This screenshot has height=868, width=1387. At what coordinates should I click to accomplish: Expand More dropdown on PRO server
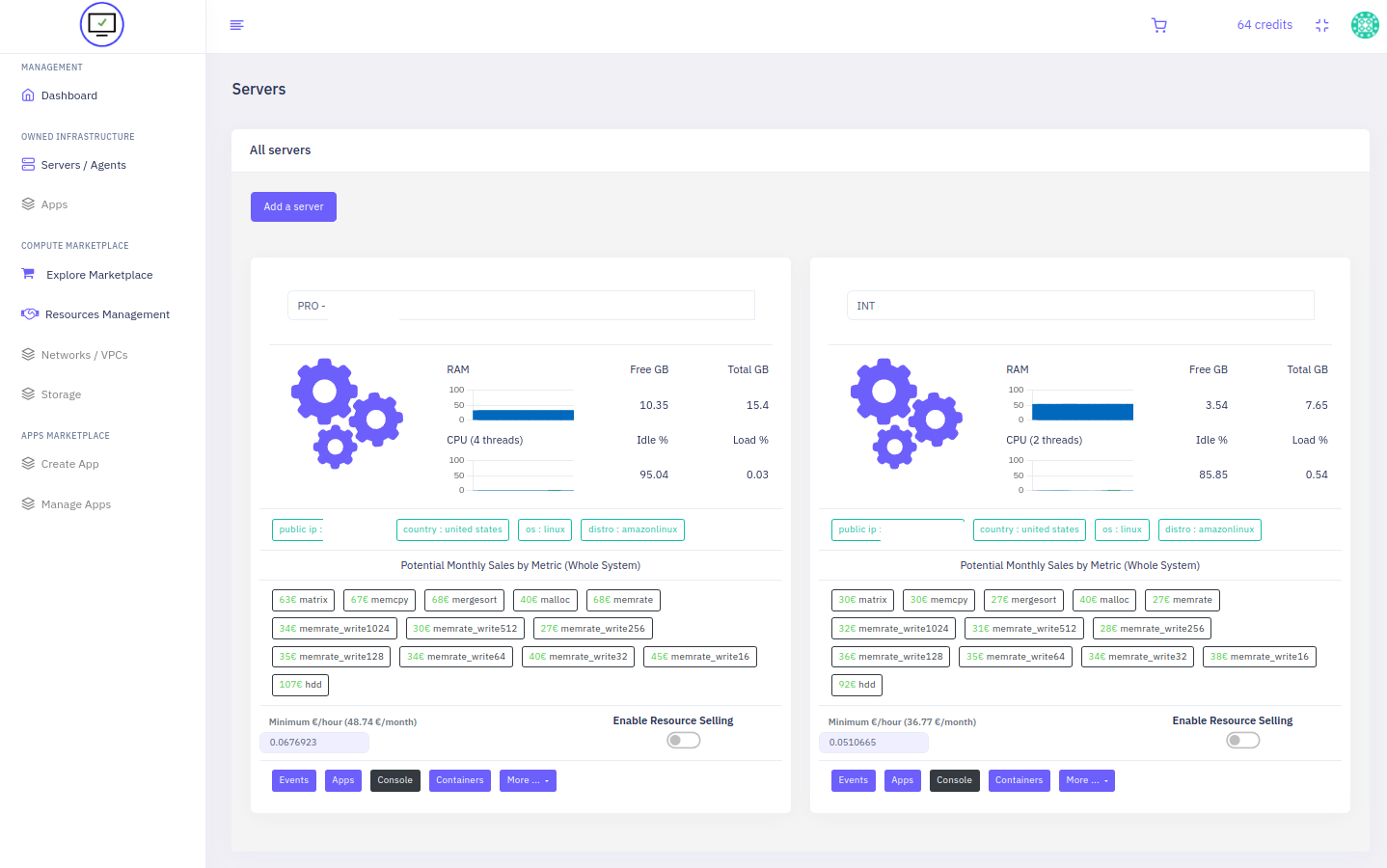(528, 780)
